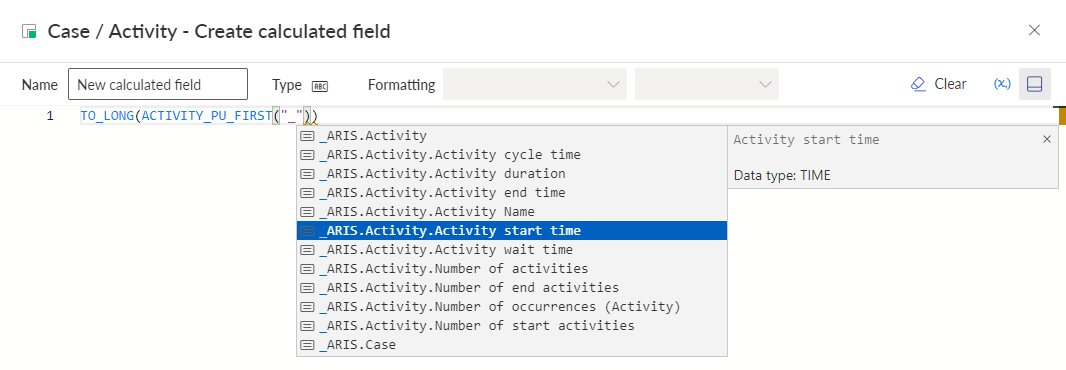Click ACTIVITY_PU_FIRST in the formula editor
Image resolution: width=1066 pixels, height=370 pixels.
pyautogui.click(x=206, y=116)
